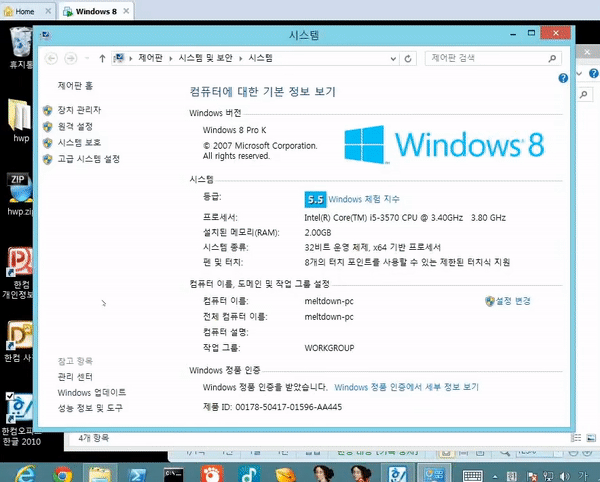This screenshot has width=600, height=482.
Task: Open PowerShell from taskbar
Action: tap(137, 474)
